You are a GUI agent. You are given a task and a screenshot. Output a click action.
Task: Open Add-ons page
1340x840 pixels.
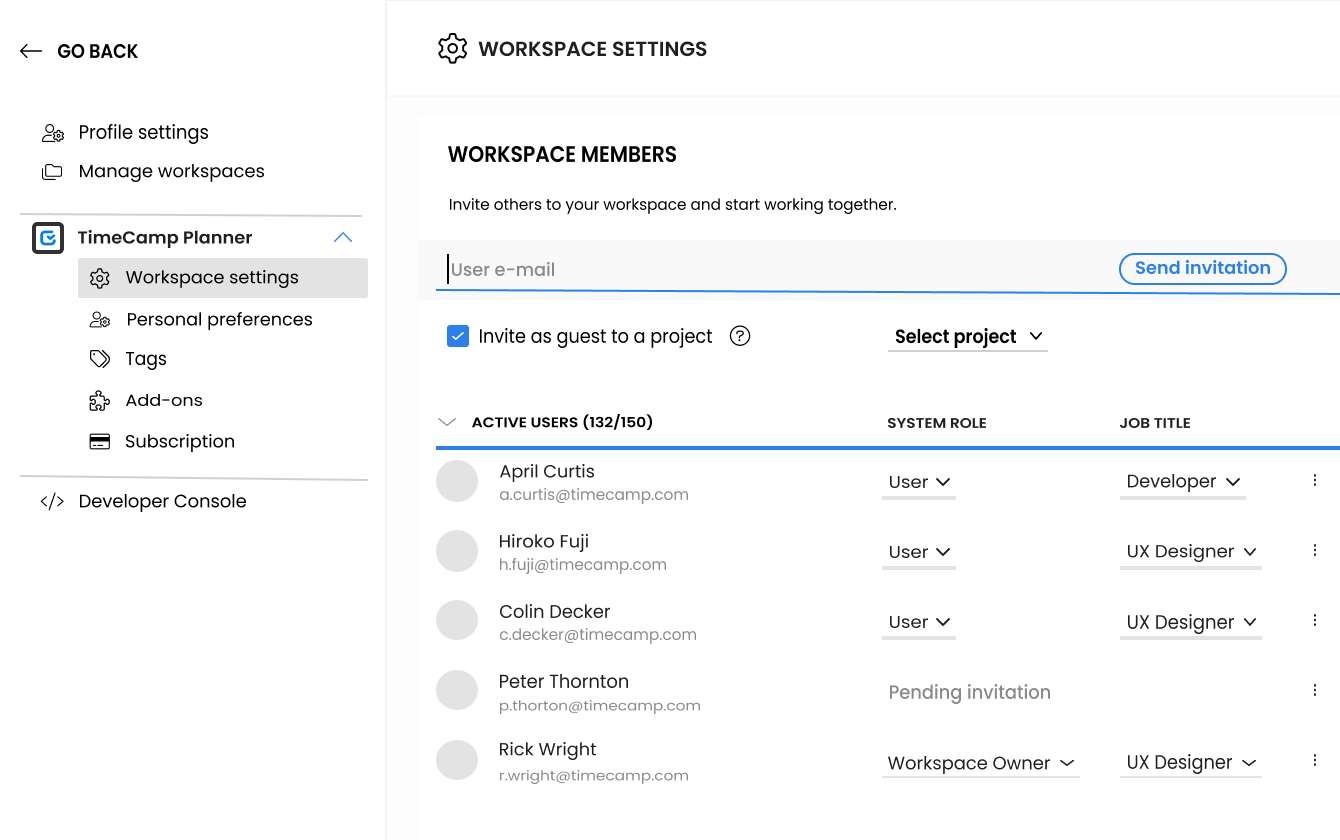[x=164, y=401]
